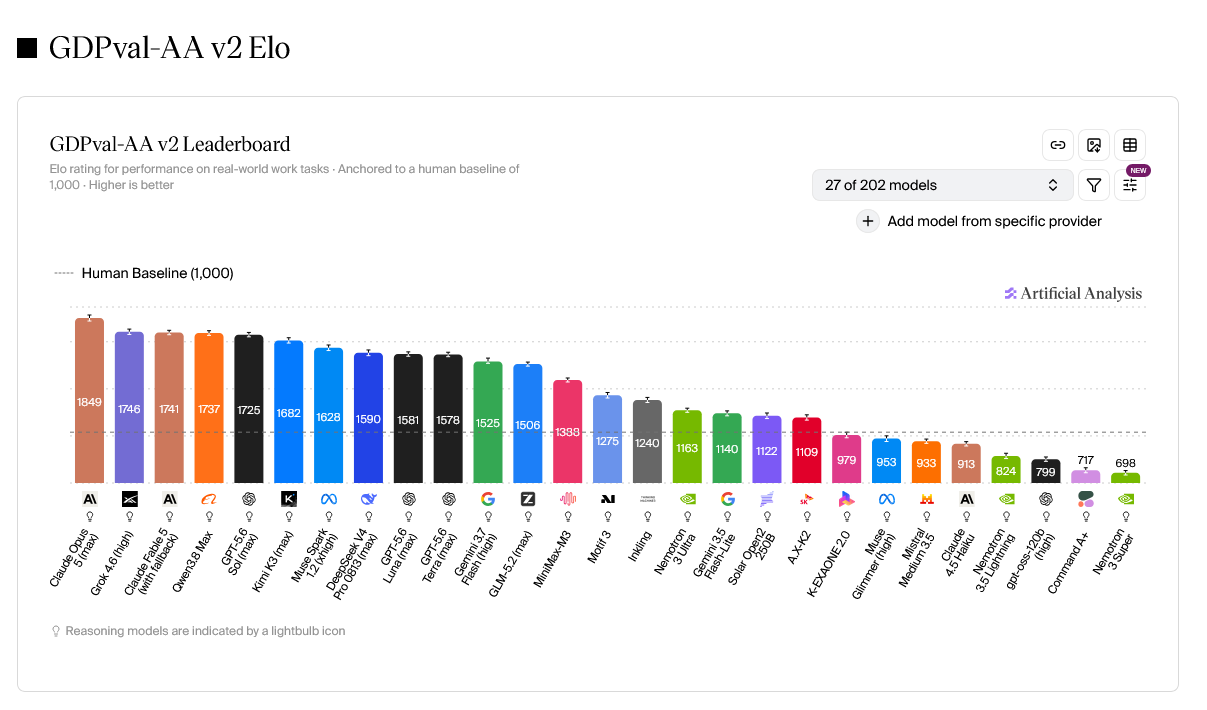Click the Human Baseline legend entry
This screenshot has width=1207, height=710.
(x=144, y=273)
